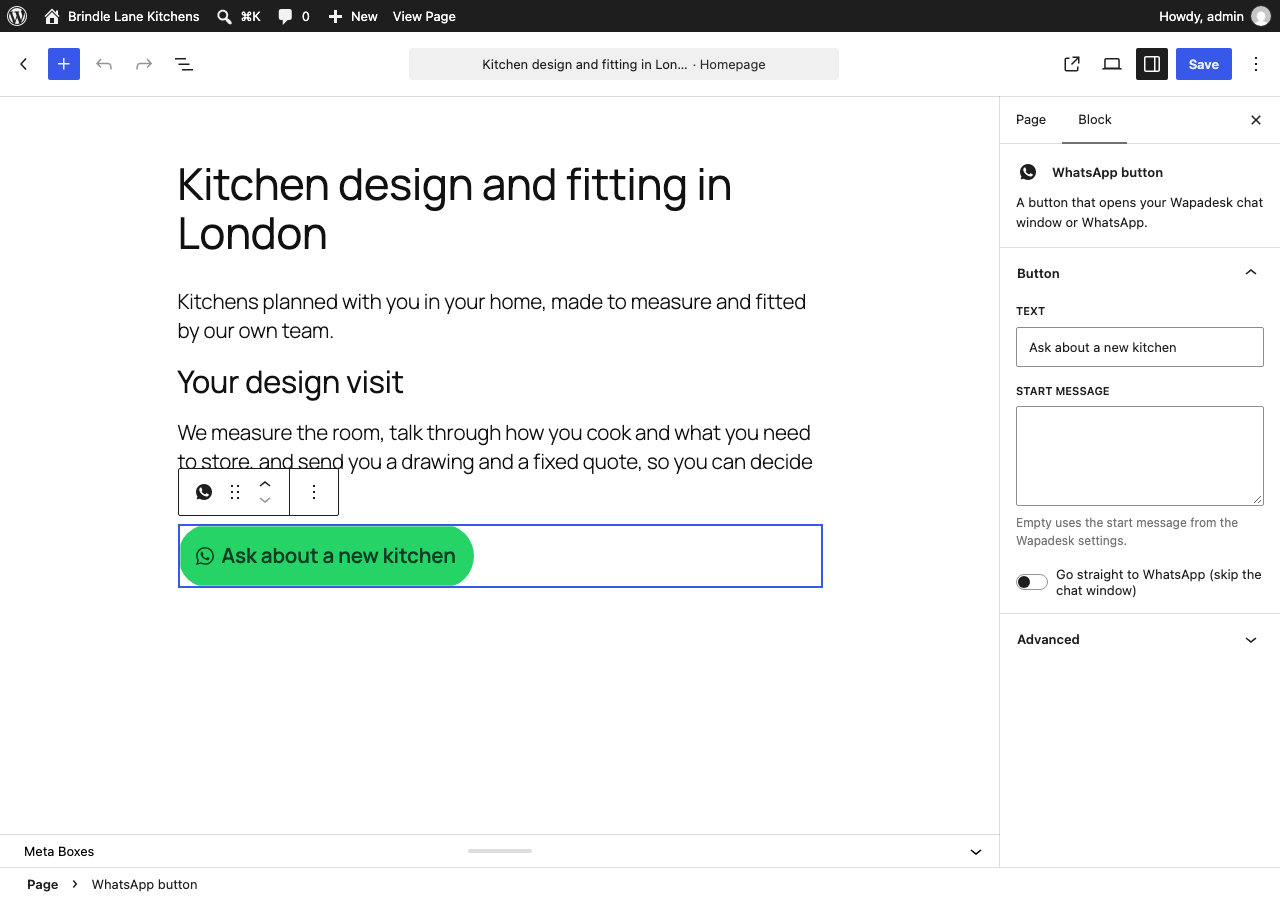Viewport: 1280px width, 900px height.
Task: Open the block toolbar options menu
Action: pyautogui.click(x=314, y=492)
